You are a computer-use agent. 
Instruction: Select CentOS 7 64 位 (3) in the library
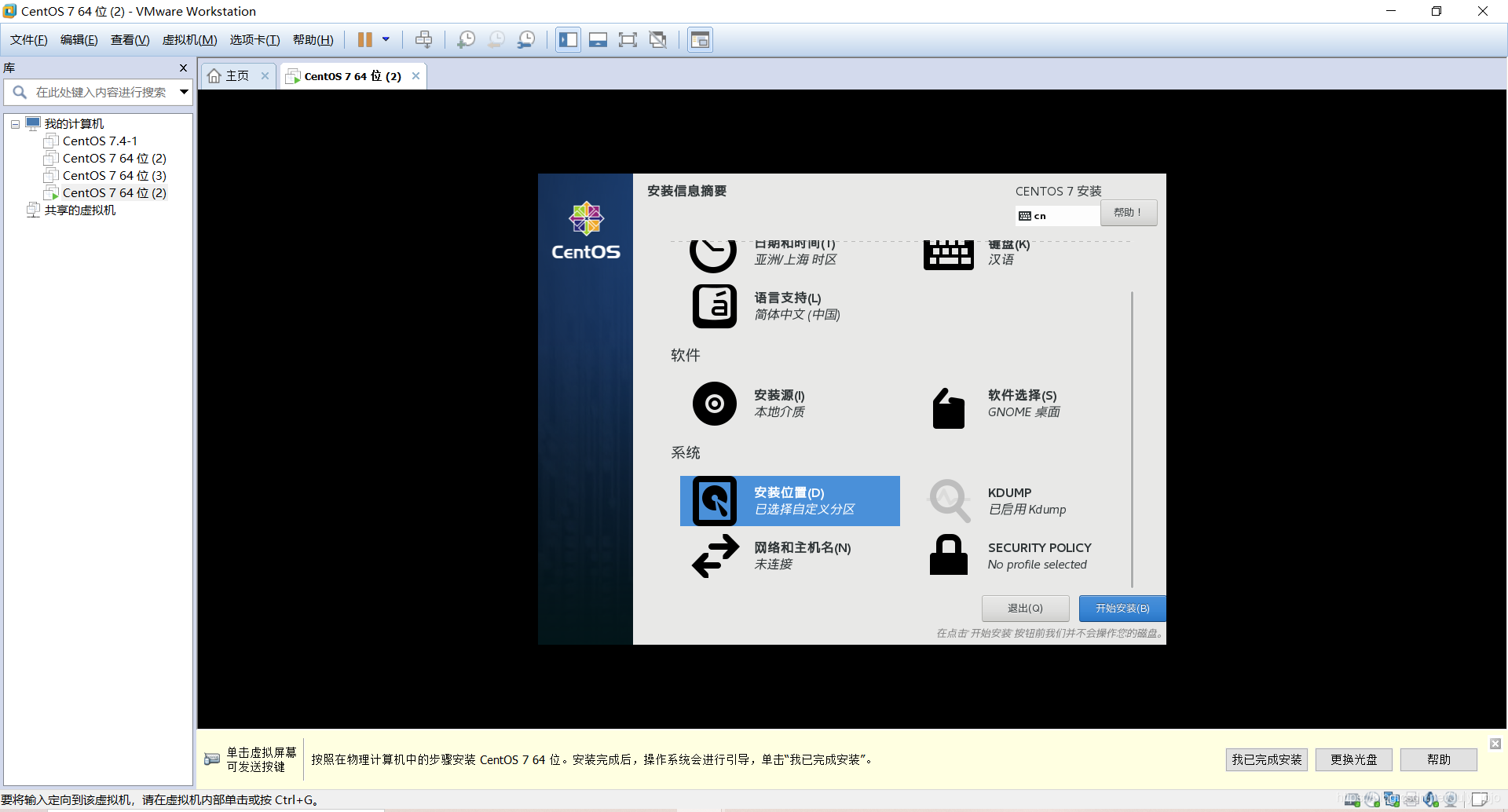(x=115, y=176)
